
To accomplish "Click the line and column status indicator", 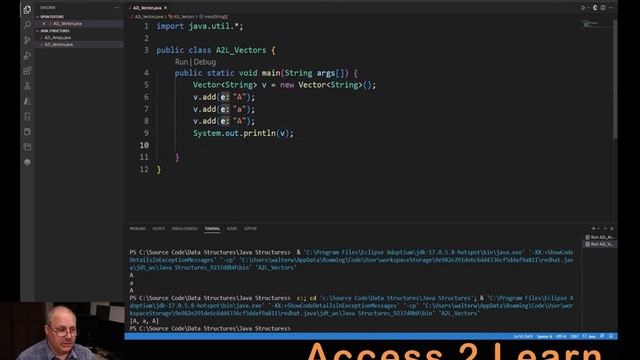I will (x=523, y=336).
